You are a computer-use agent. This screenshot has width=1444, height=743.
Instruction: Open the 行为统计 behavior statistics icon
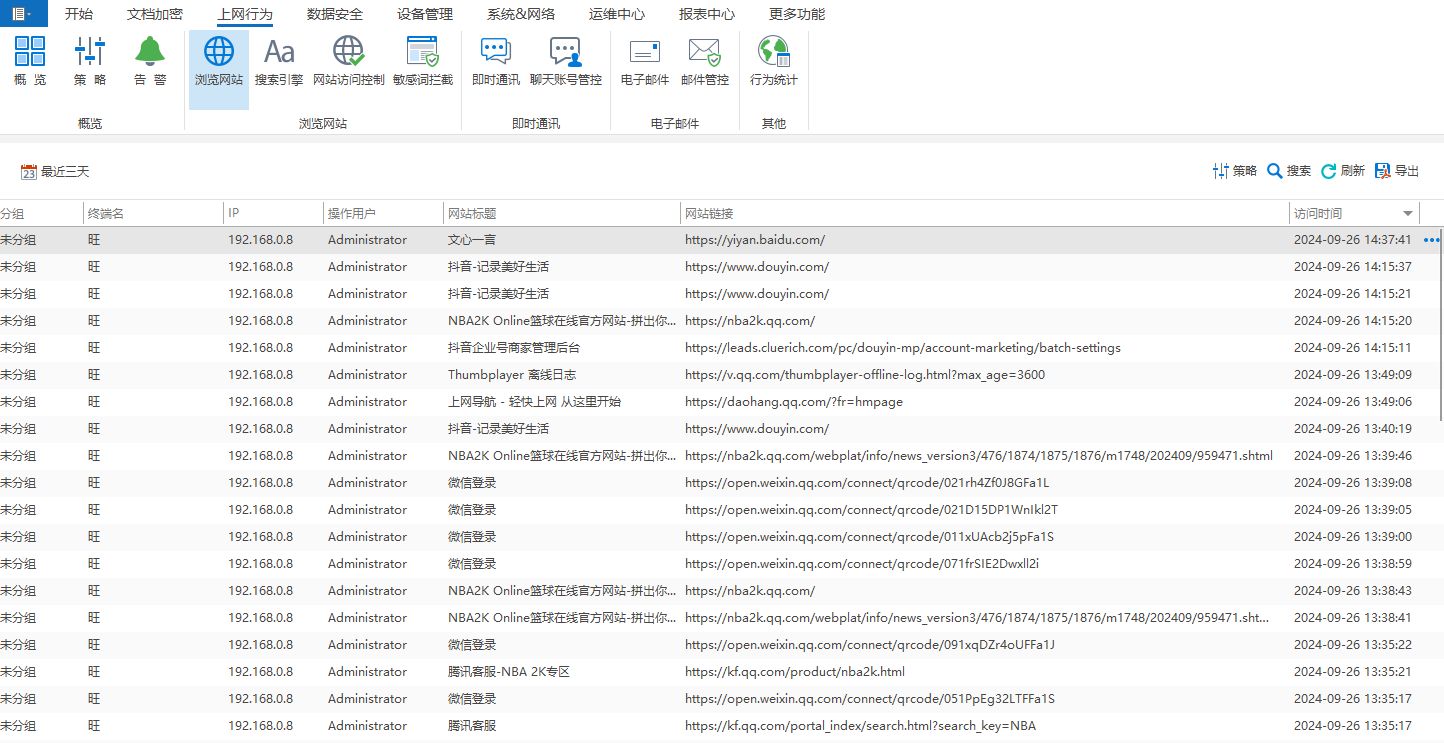[x=774, y=61]
